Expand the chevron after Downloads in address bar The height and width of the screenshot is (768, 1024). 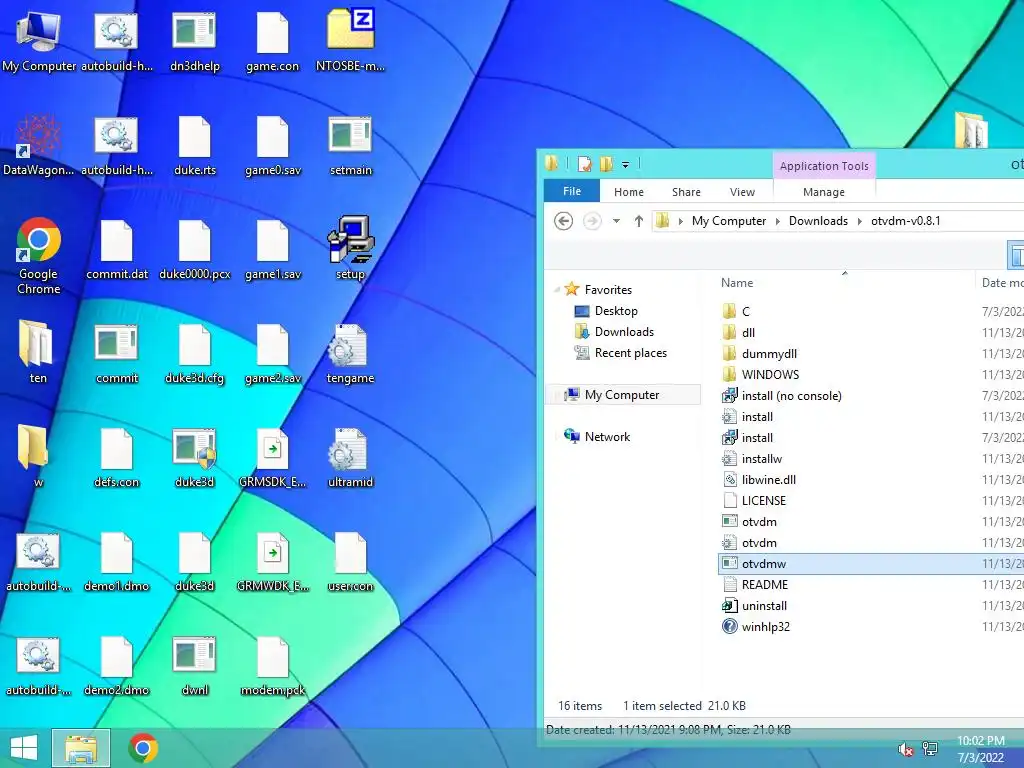click(859, 221)
